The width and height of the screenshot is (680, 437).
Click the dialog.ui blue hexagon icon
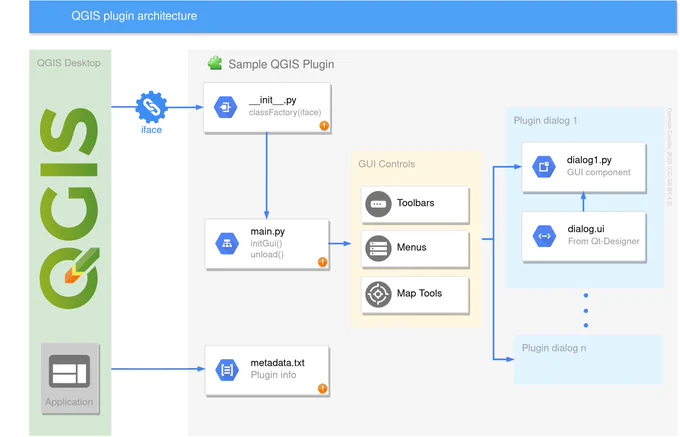544,236
